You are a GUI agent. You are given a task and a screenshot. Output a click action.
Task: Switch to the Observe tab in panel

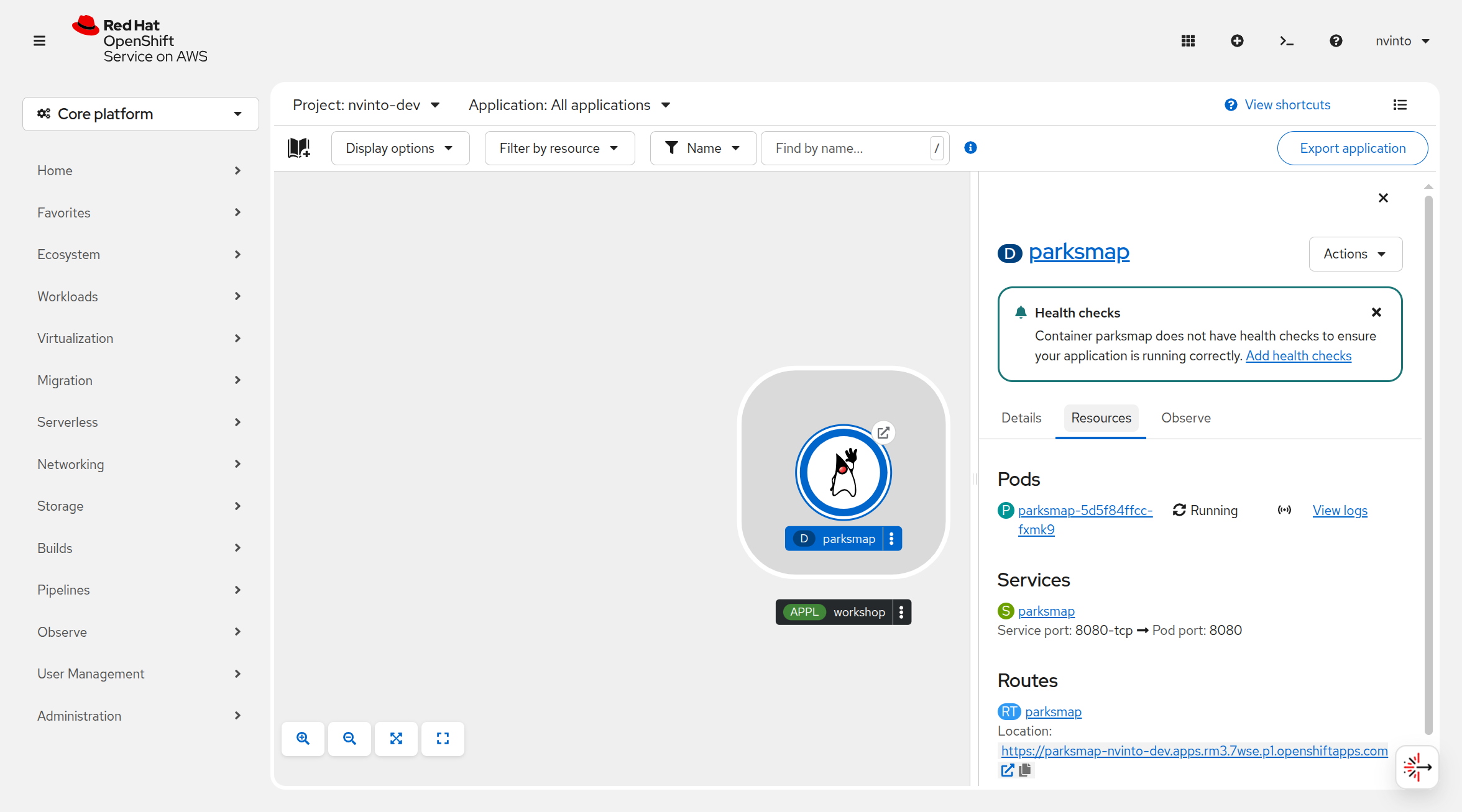1186,418
